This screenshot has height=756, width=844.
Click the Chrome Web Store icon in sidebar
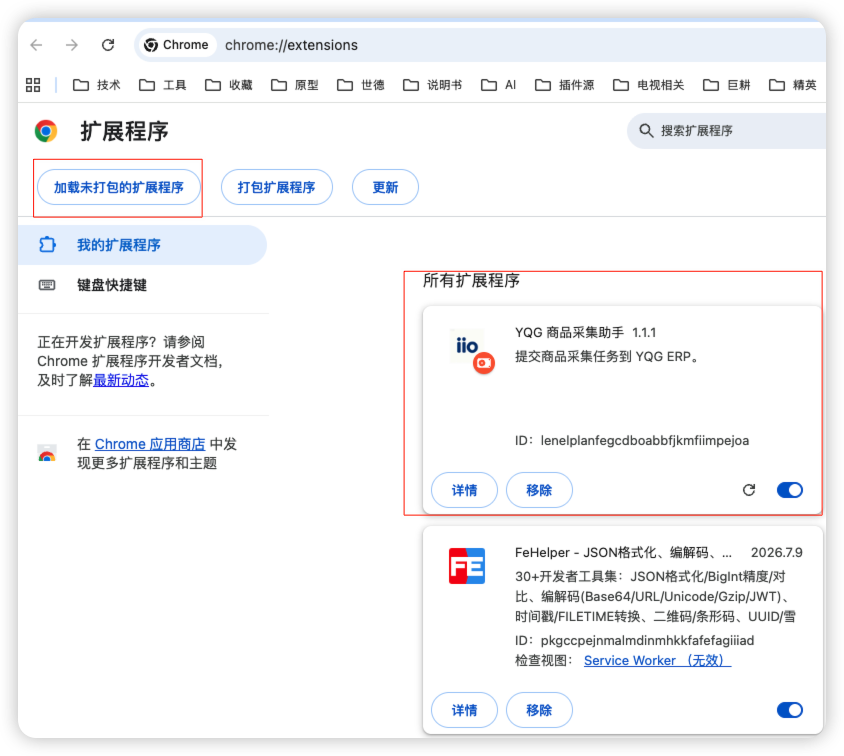(47, 453)
